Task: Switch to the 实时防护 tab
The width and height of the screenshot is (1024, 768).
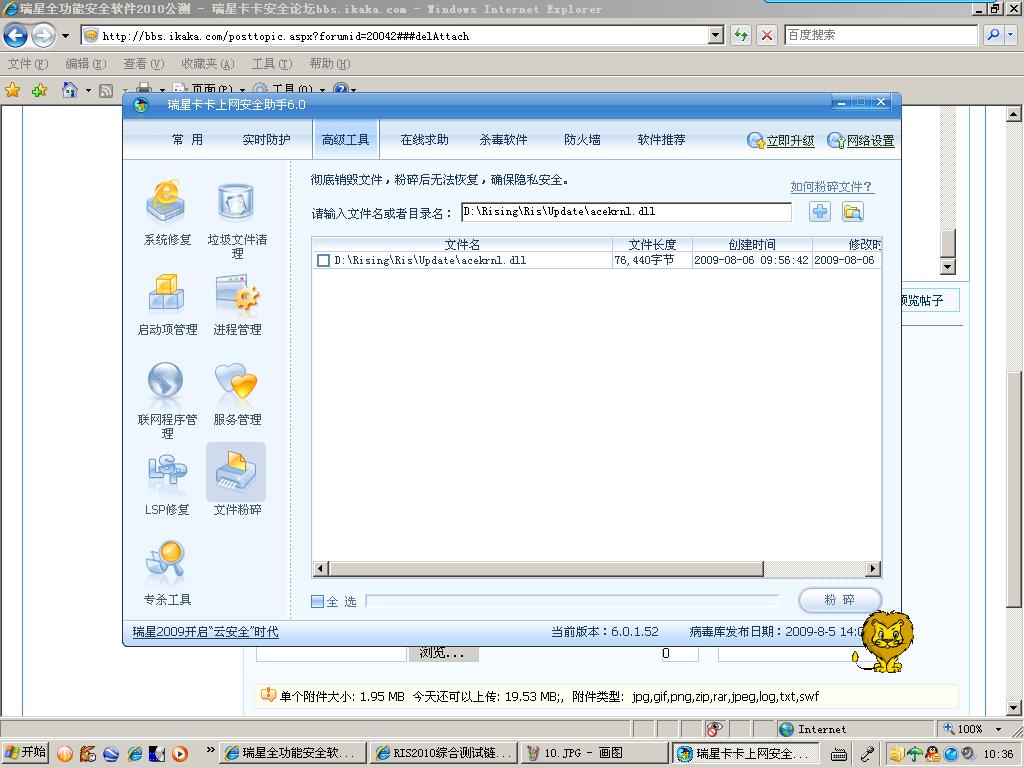Action: coord(266,139)
